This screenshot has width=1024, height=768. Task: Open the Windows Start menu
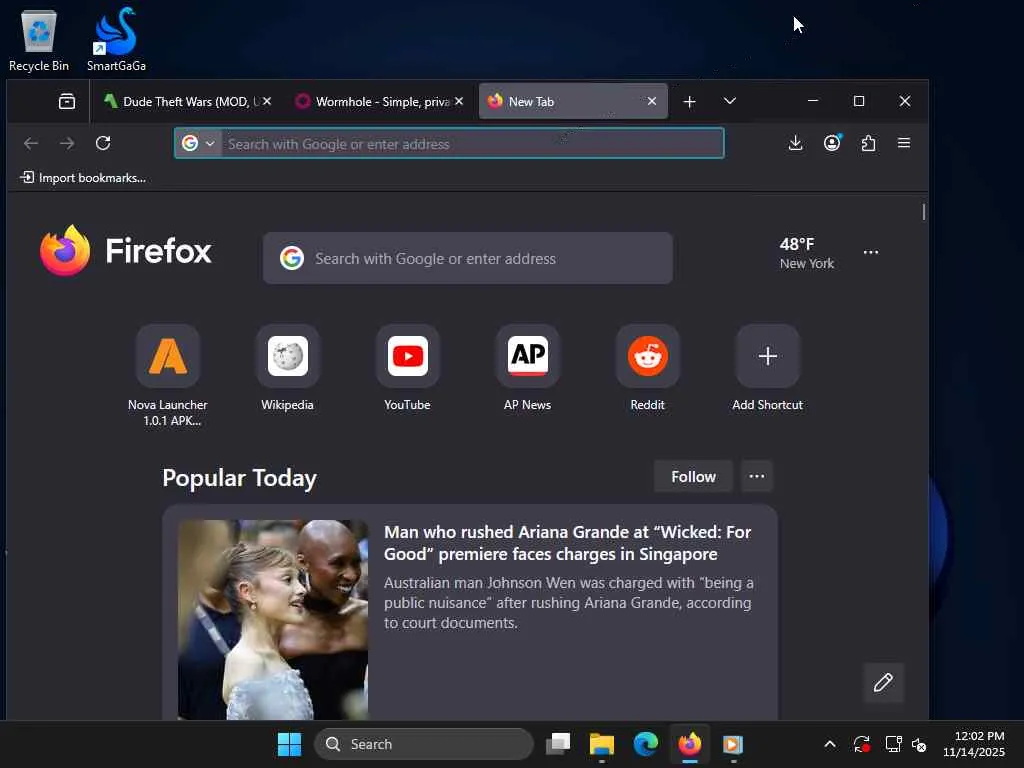tap(289, 744)
